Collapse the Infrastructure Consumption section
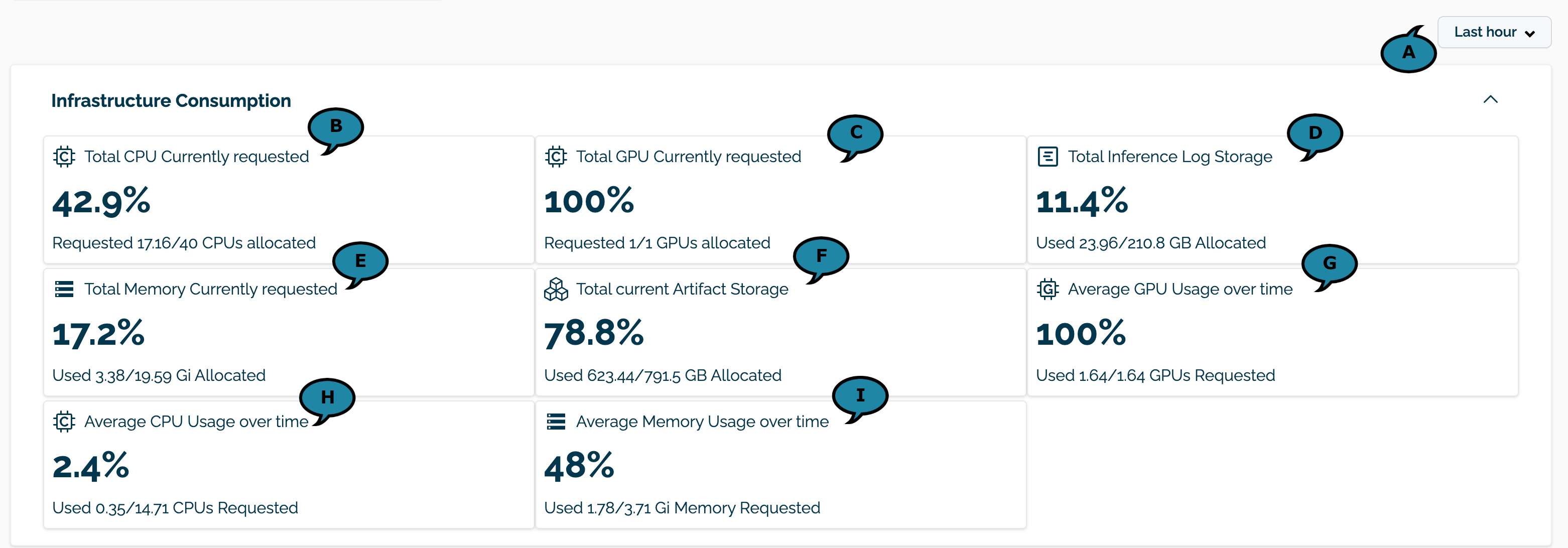1568x548 pixels. coord(1490,100)
